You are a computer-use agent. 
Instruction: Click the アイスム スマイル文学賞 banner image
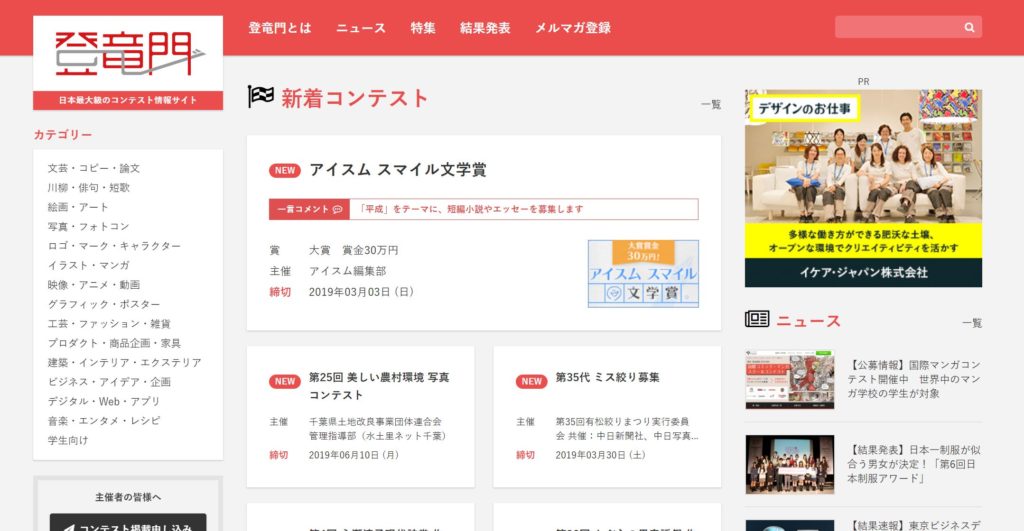tap(643, 273)
